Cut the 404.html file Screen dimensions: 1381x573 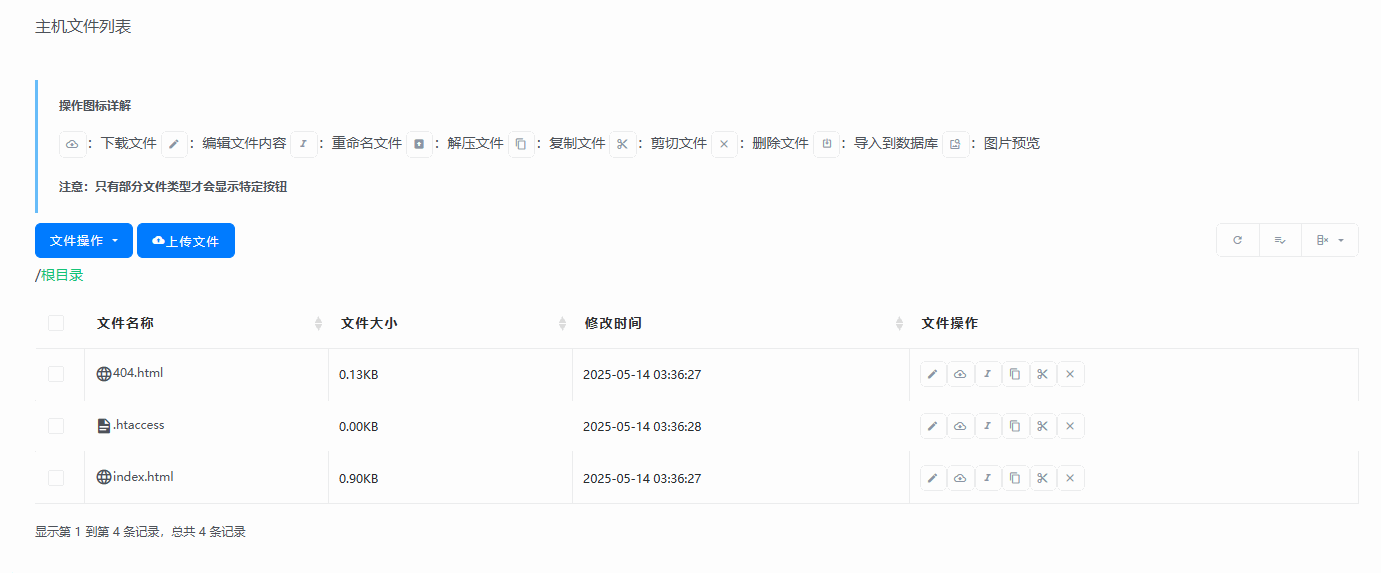click(x=1043, y=374)
